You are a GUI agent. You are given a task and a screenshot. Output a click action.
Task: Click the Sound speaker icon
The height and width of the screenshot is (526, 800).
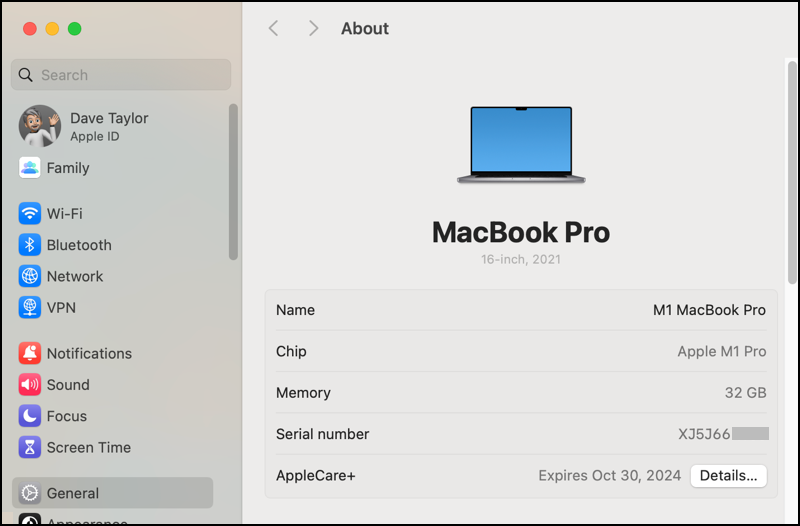pyautogui.click(x=30, y=385)
